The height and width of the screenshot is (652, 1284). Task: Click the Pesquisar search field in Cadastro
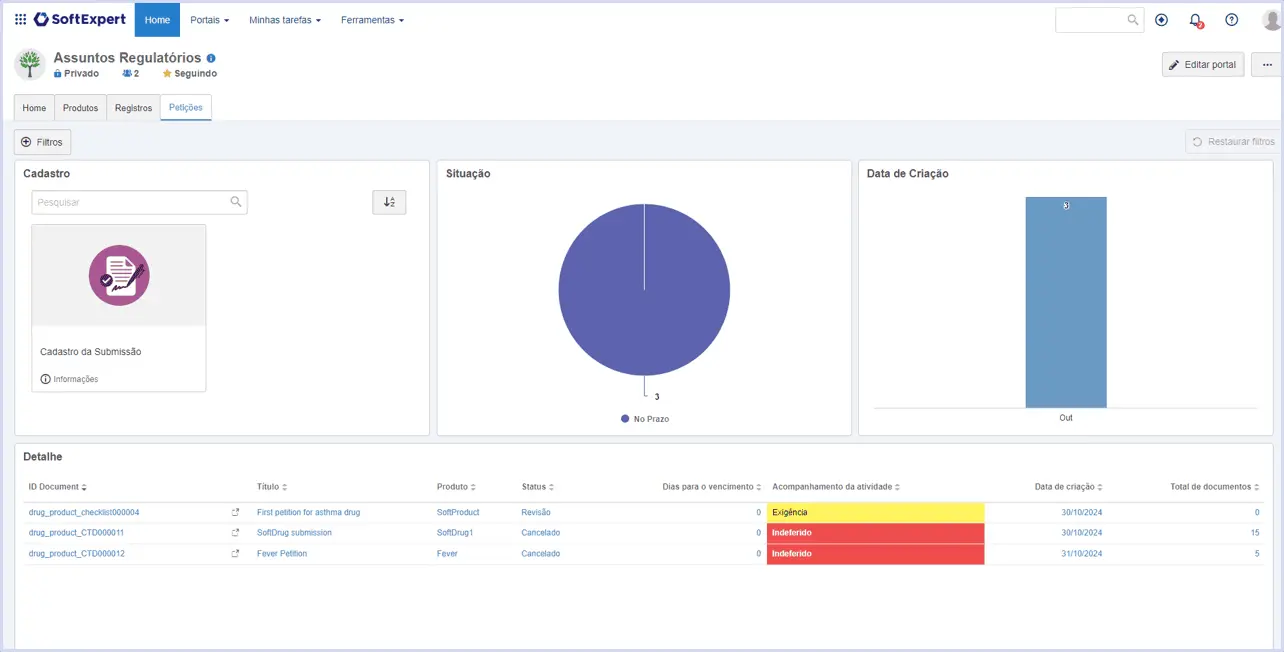pyautogui.click(x=139, y=202)
